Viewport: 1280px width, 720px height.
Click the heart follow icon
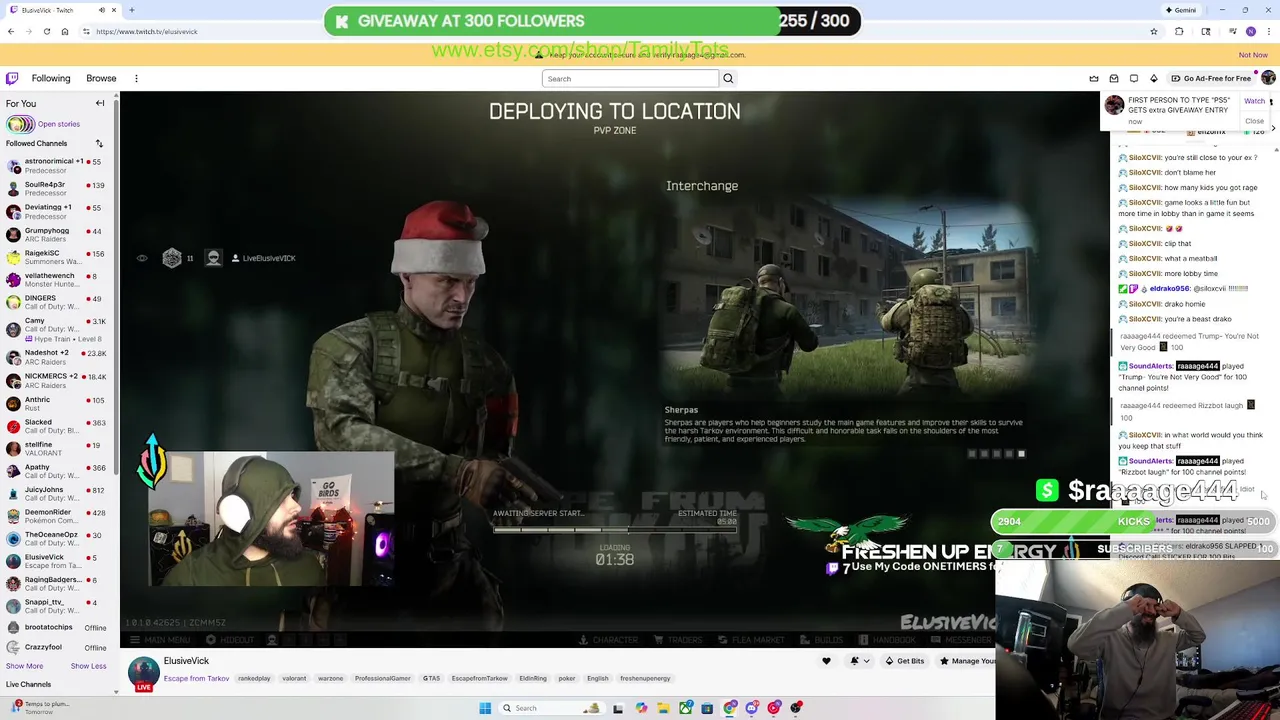tap(826, 661)
